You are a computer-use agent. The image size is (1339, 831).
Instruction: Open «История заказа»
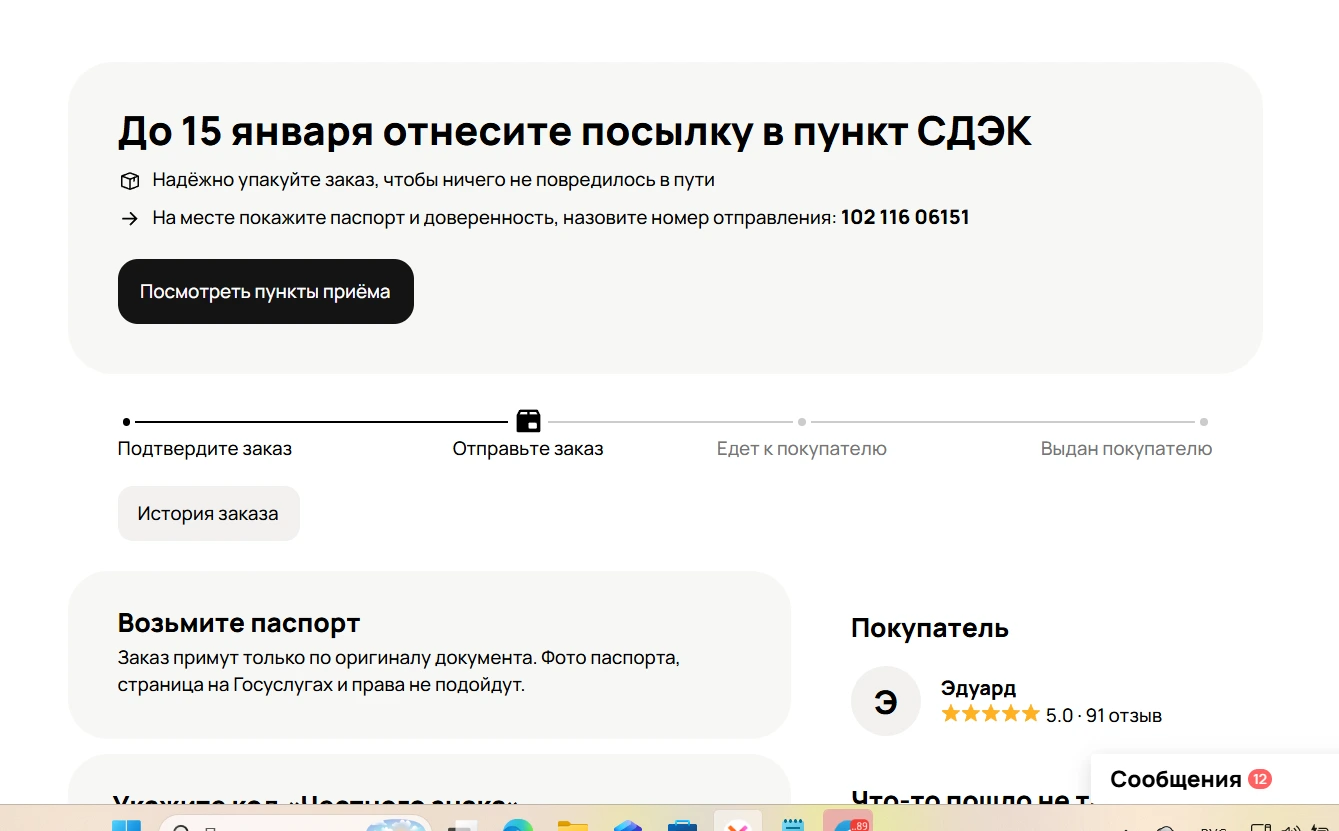click(209, 514)
